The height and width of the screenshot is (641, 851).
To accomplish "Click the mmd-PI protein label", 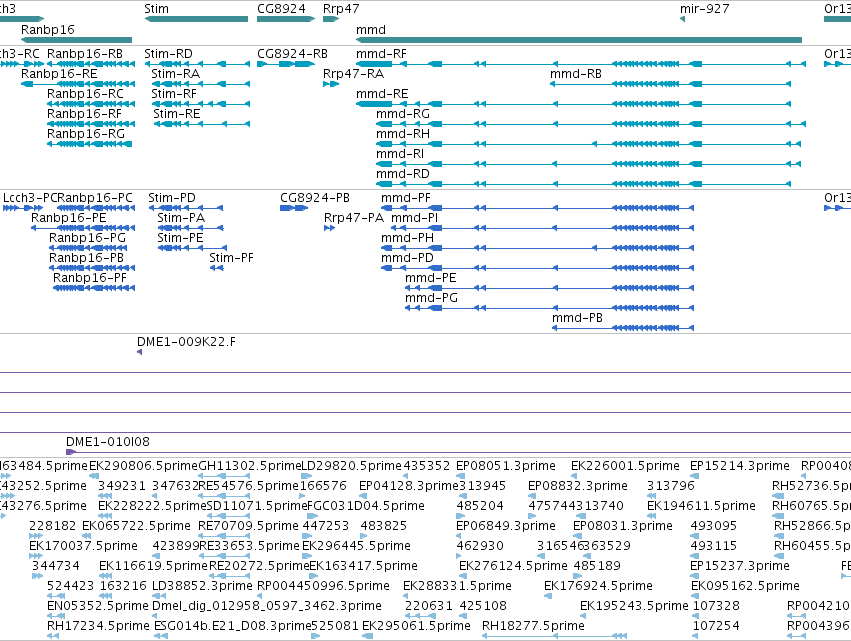I will point(415,218).
